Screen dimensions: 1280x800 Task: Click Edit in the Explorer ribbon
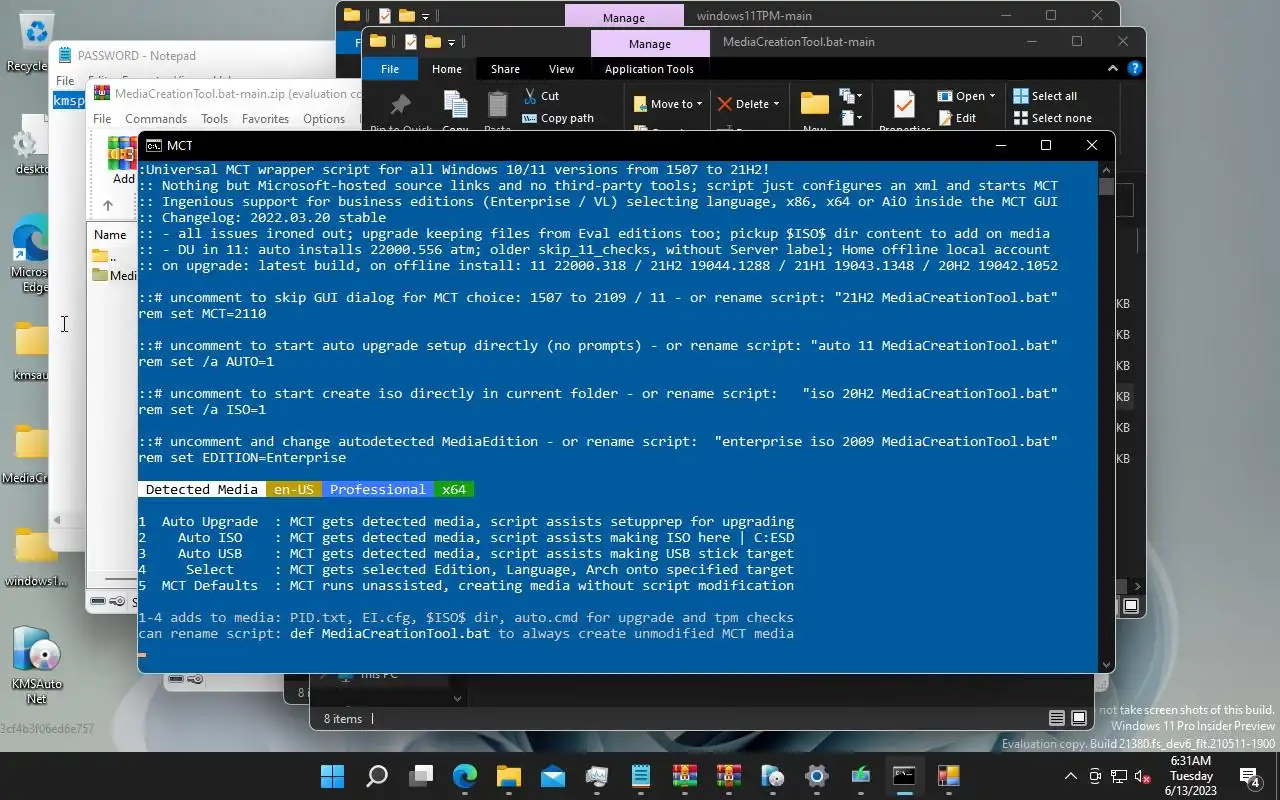[x=956, y=118]
